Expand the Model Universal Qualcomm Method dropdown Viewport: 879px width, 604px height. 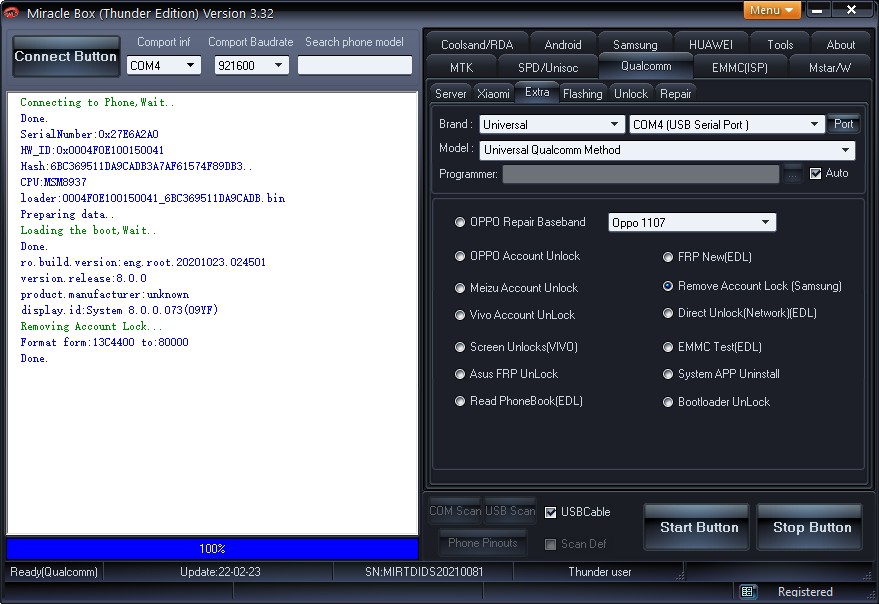click(x=845, y=150)
